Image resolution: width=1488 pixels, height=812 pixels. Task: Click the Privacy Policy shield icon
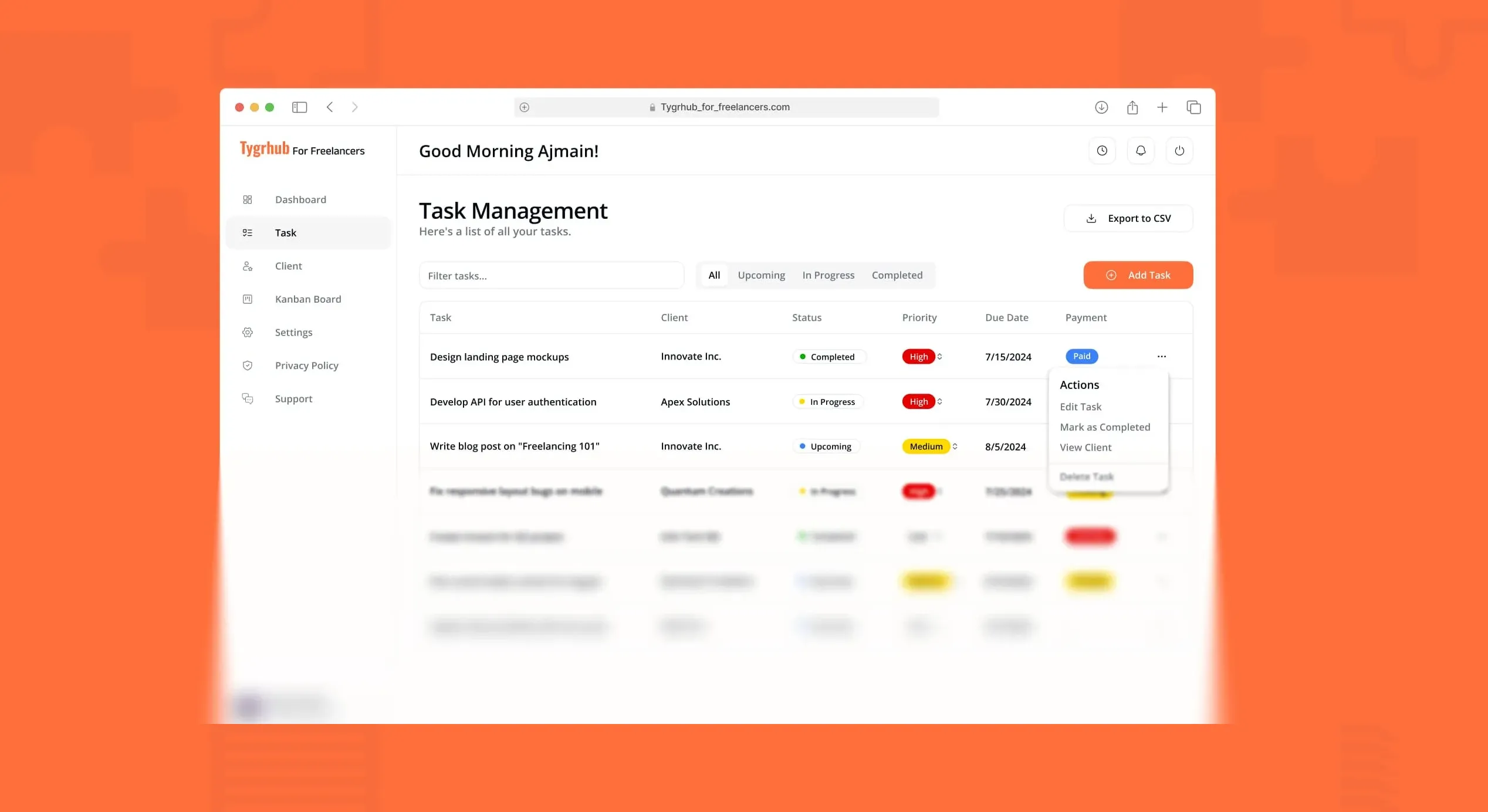(x=248, y=366)
